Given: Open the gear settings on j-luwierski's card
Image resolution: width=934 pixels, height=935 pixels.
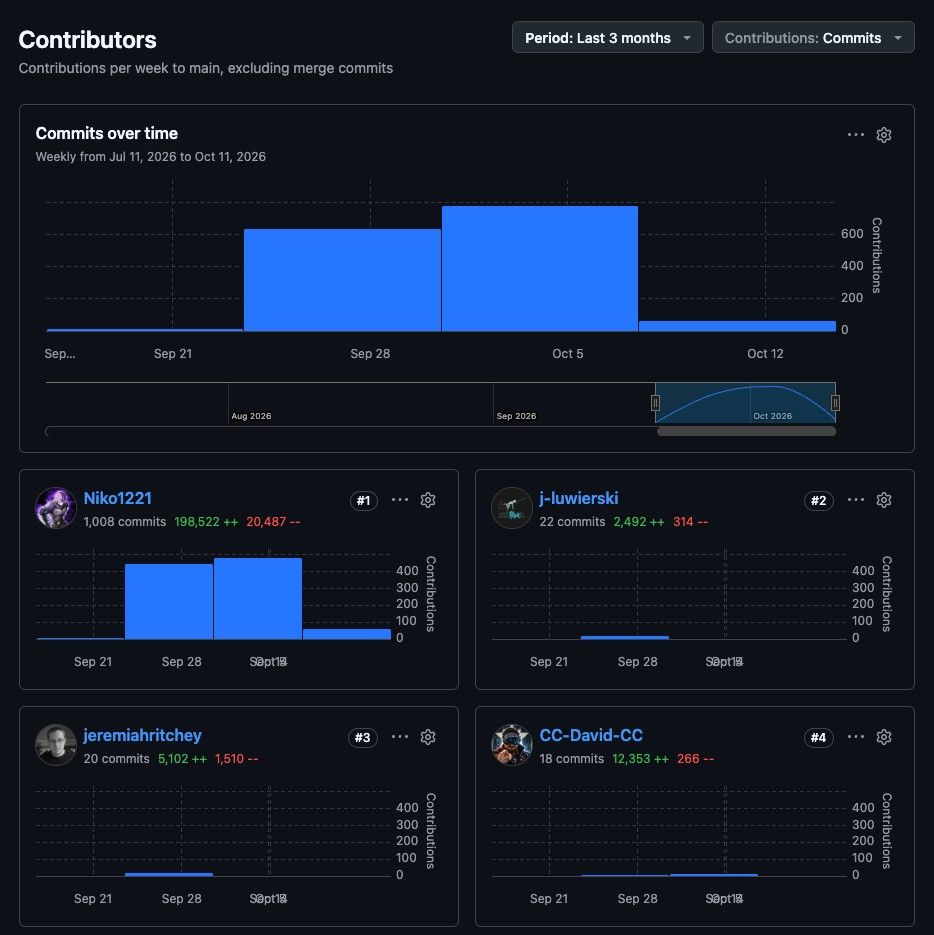Looking at the screenshot, I should [x=884, y=500].
